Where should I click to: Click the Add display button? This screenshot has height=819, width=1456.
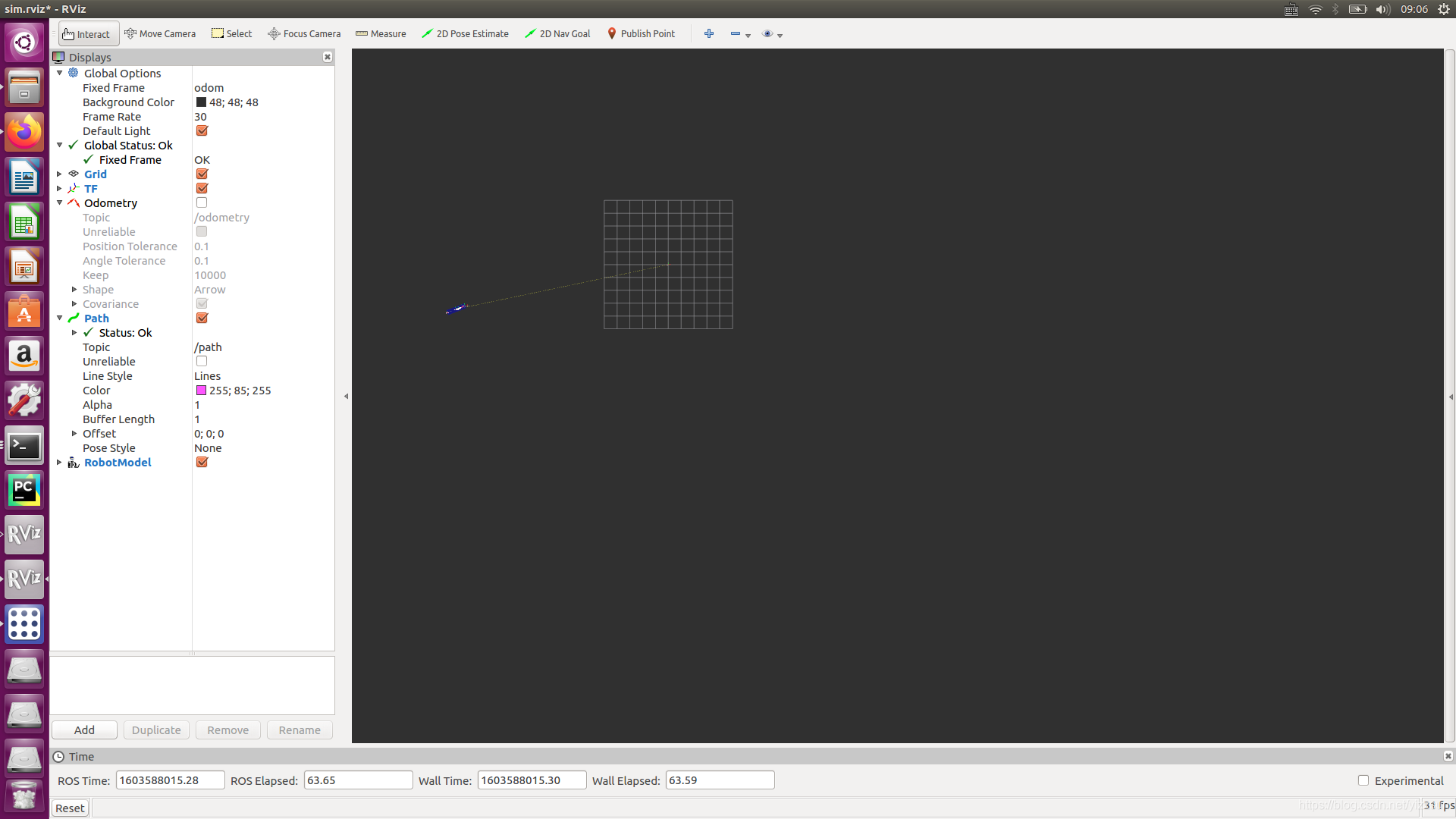pyautogui.click(x=84, y=730)
